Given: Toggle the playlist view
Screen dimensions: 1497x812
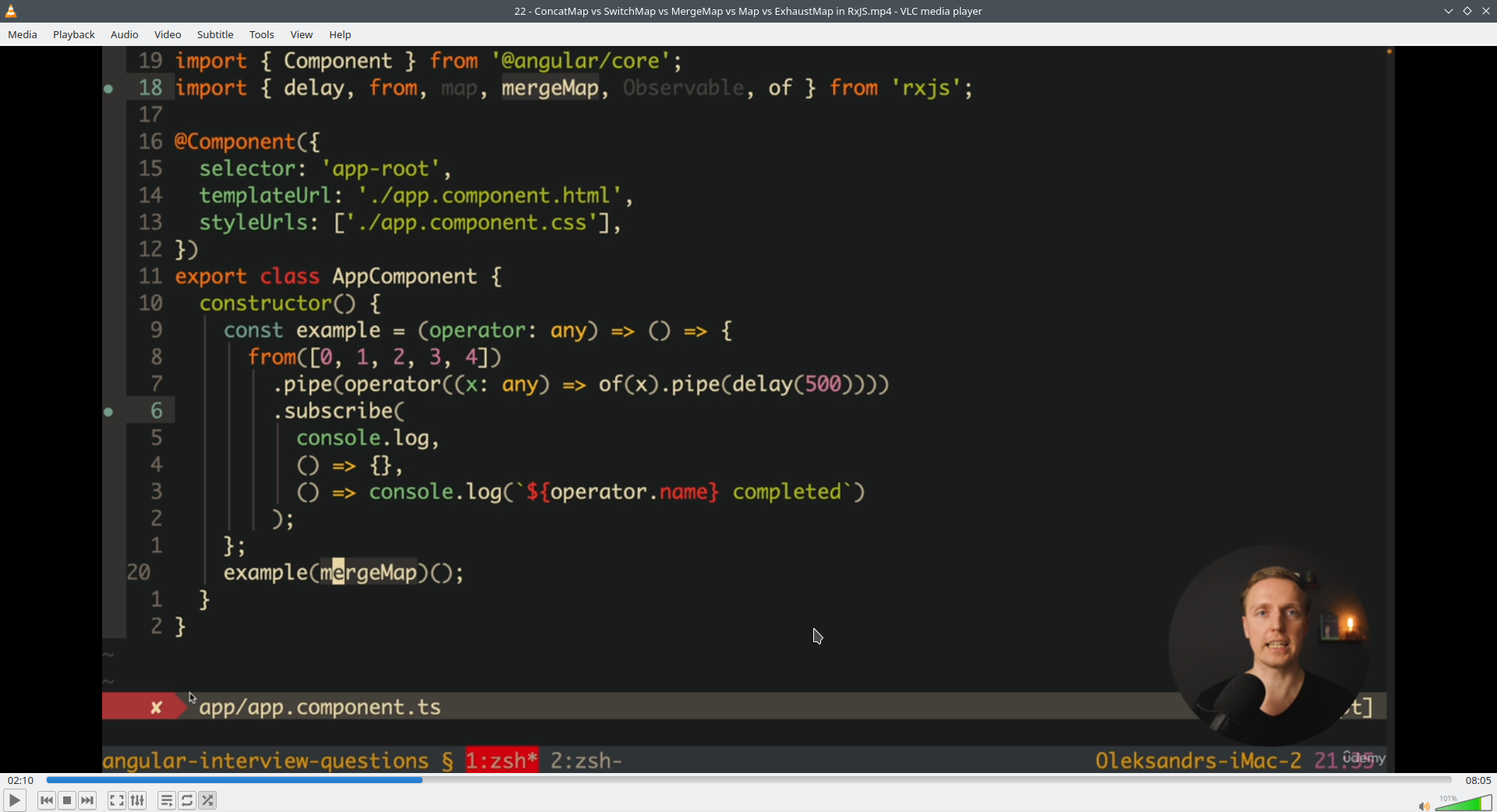Looking at the screenshot, I should pos(167,800).
